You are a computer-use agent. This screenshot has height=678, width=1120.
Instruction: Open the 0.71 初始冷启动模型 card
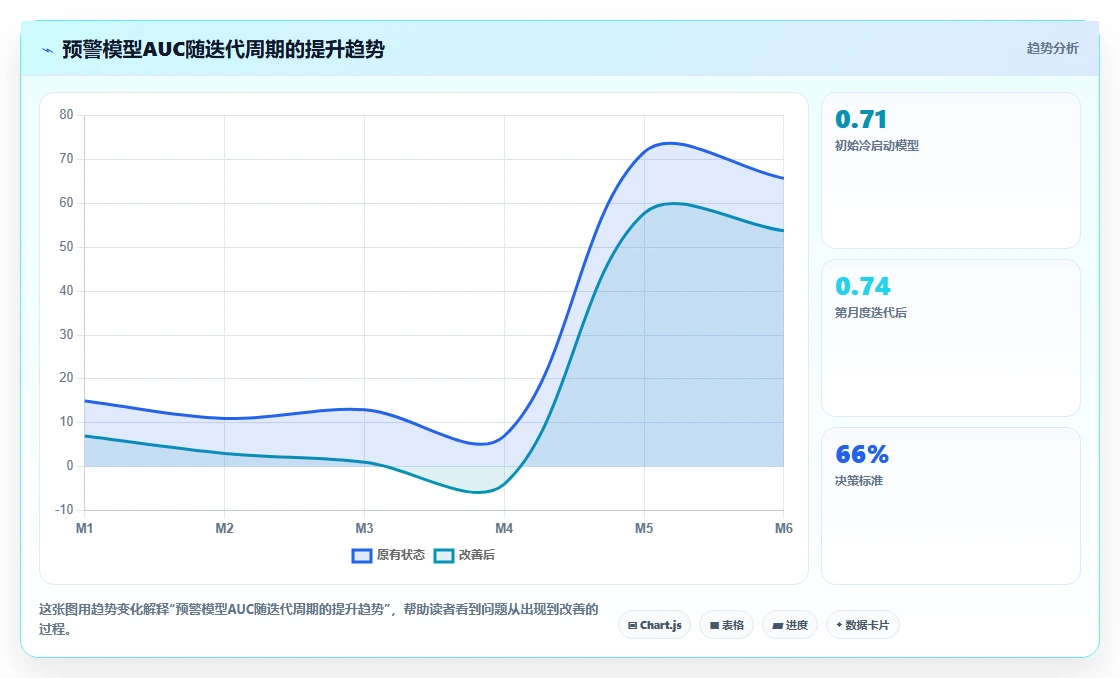tap(951, 170)
